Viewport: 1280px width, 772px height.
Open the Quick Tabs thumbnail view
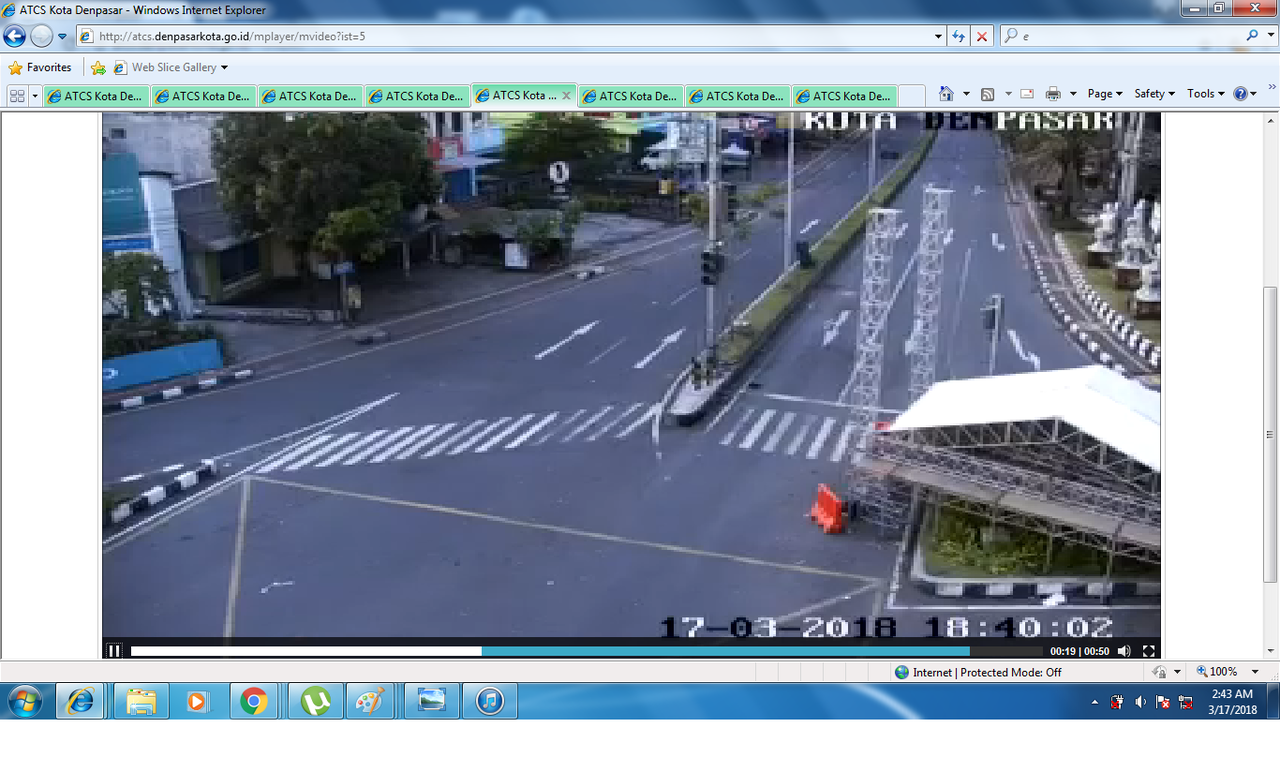[x=17, y=95]
